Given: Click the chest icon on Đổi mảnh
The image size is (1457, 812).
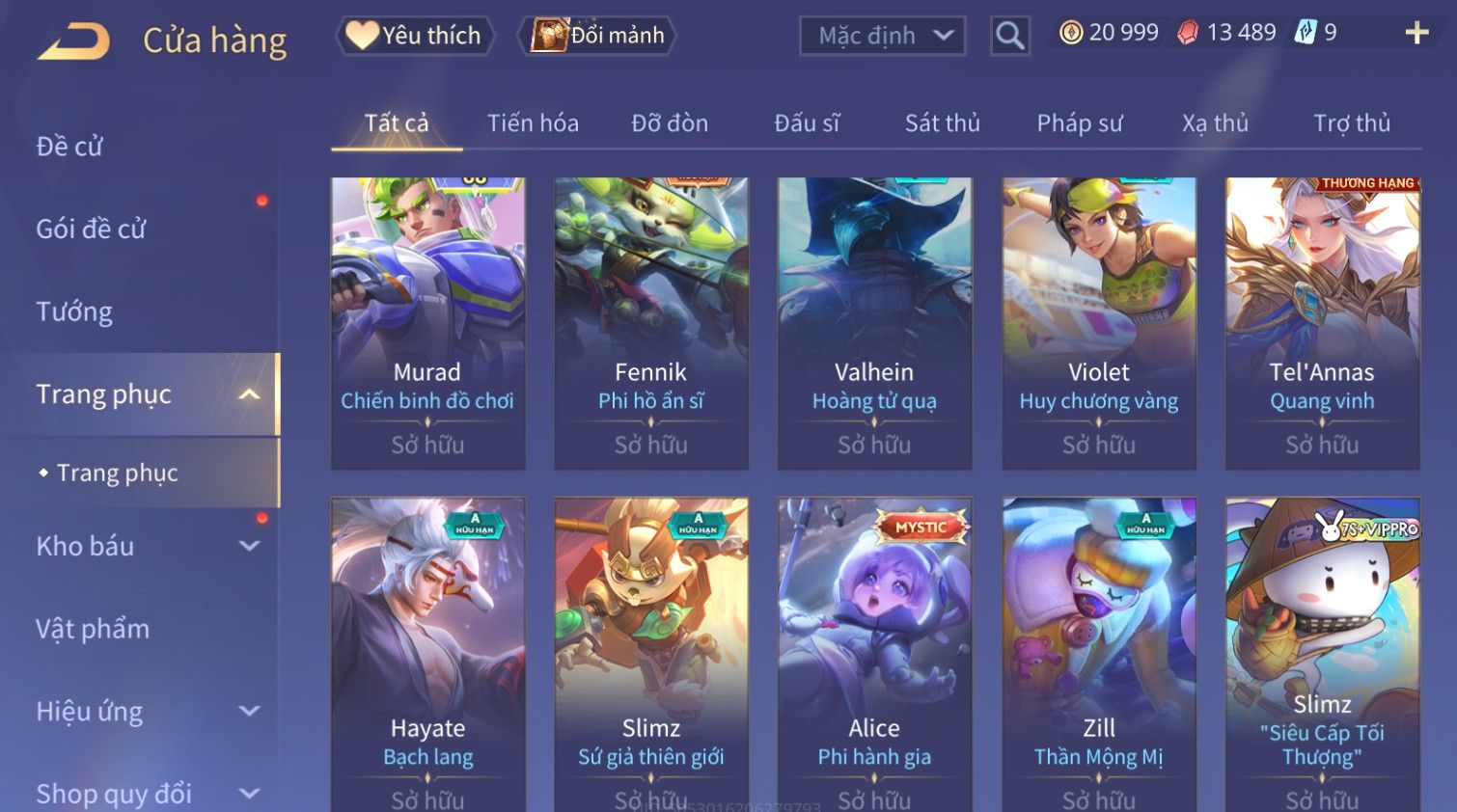Looking at the screenshot, I should tap(550, 36).
